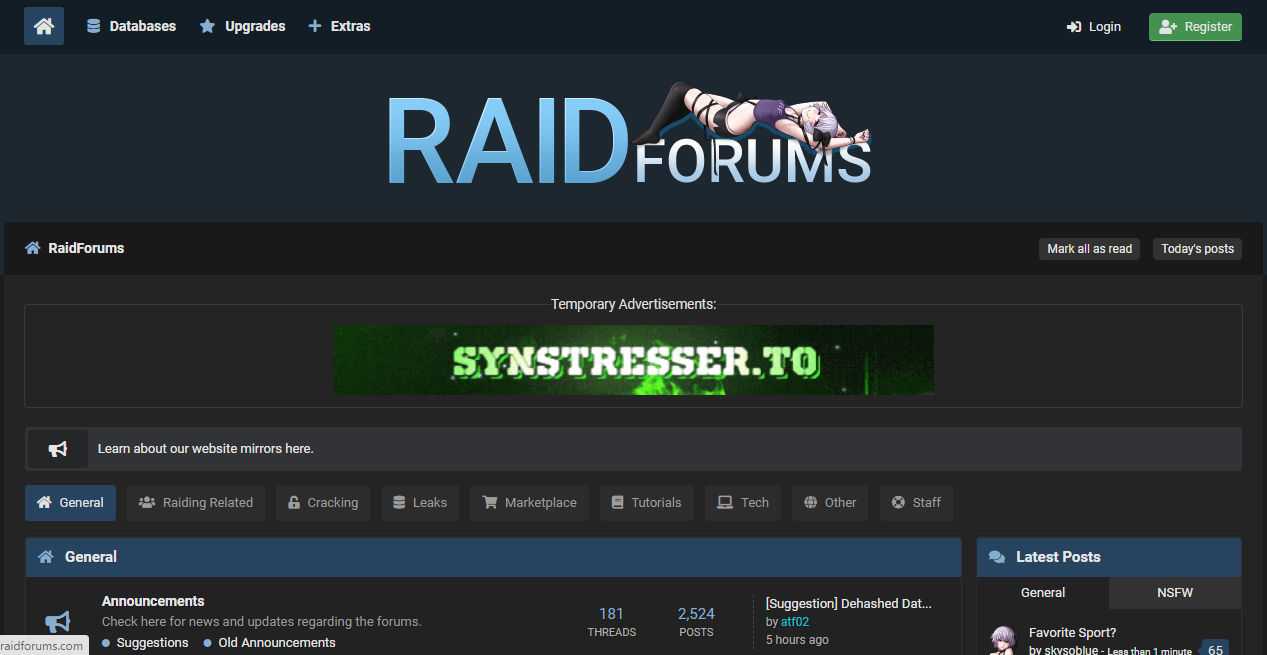Click the 5 hours ago timestamp
Screen dimensions: 1267x655
797,640
